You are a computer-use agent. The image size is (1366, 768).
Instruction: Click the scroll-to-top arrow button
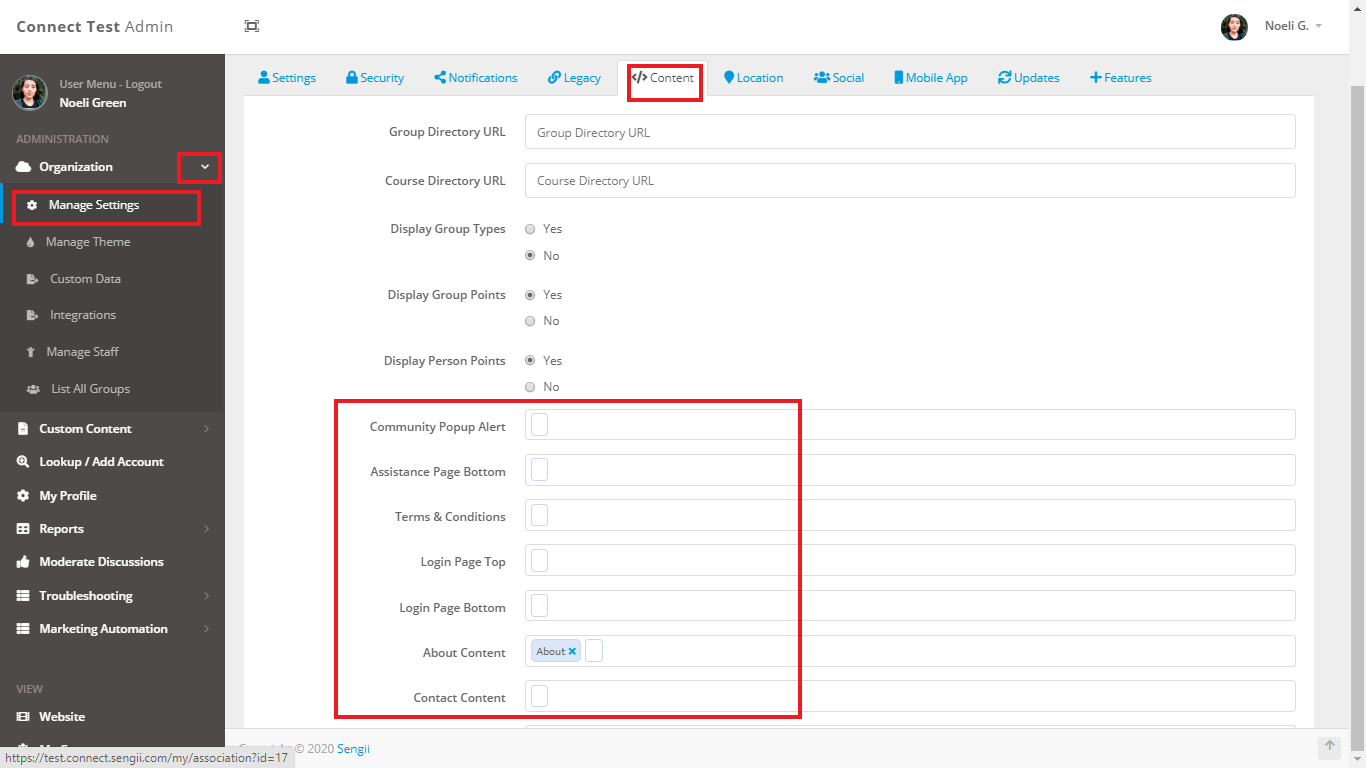1329,747
